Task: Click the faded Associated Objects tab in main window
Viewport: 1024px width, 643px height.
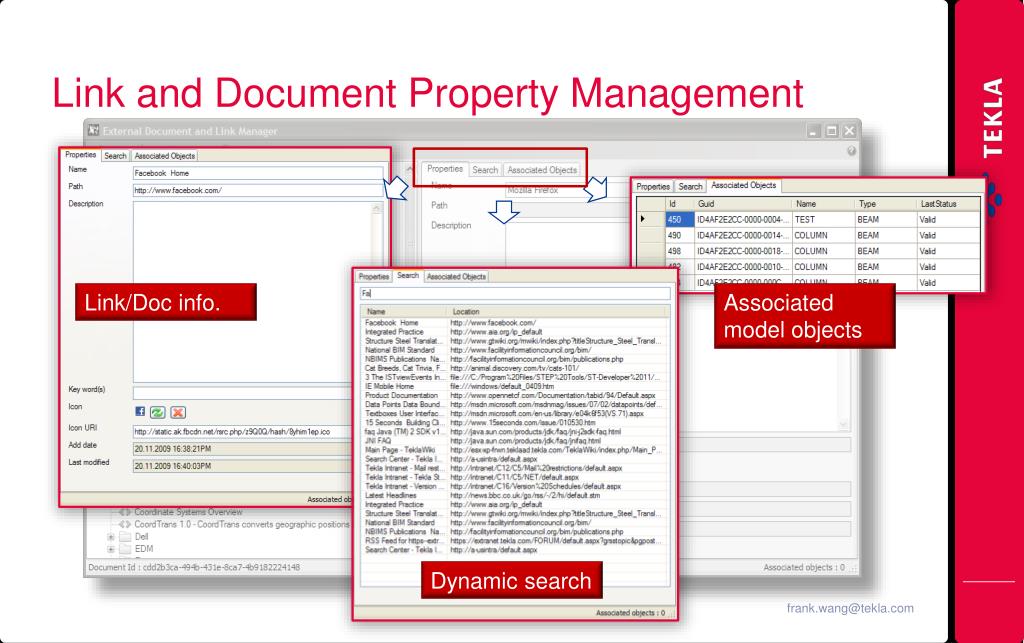Action: 542,170
